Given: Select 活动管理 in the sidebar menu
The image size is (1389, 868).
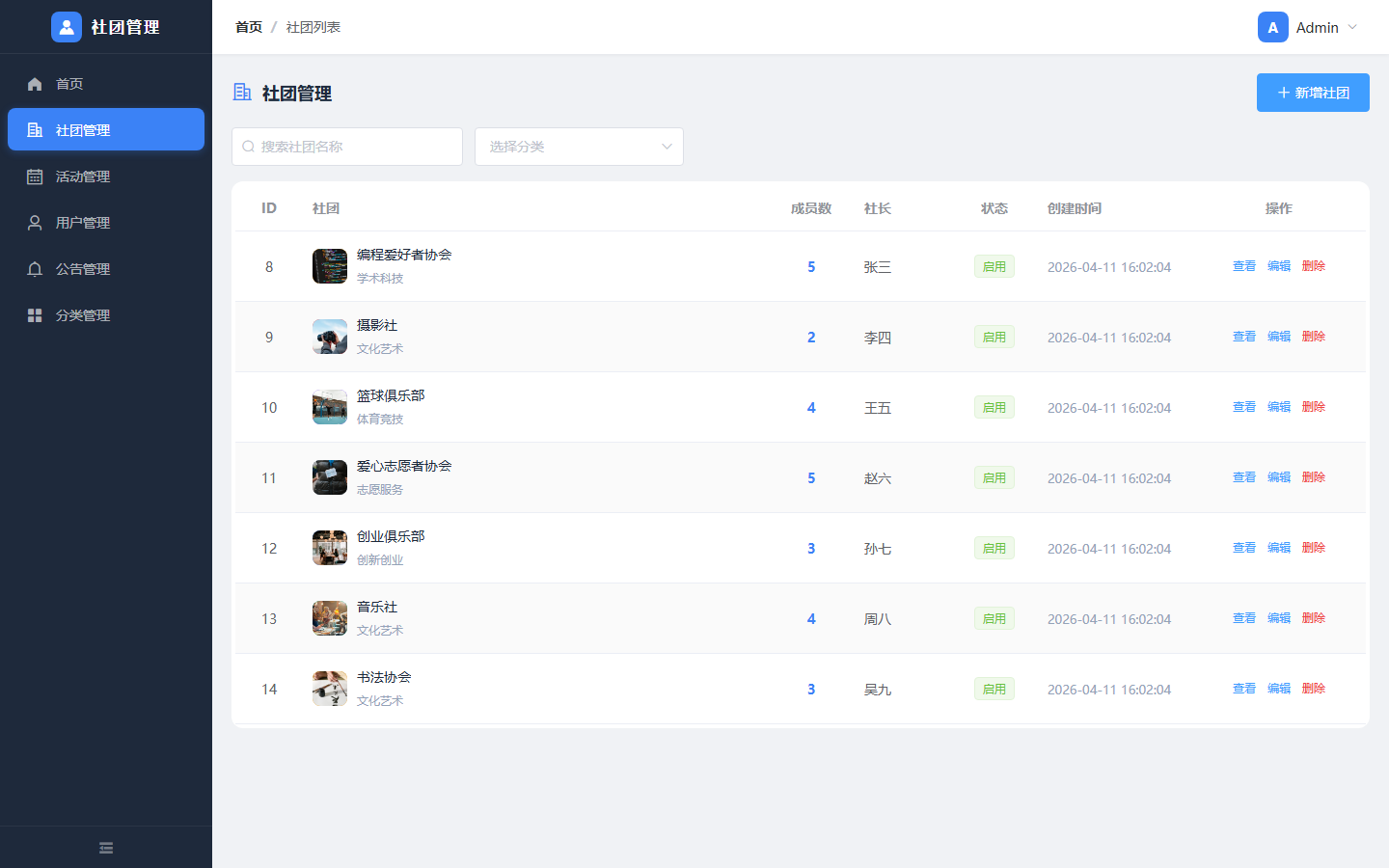Looking at the screenshot, I should point(106,176).
